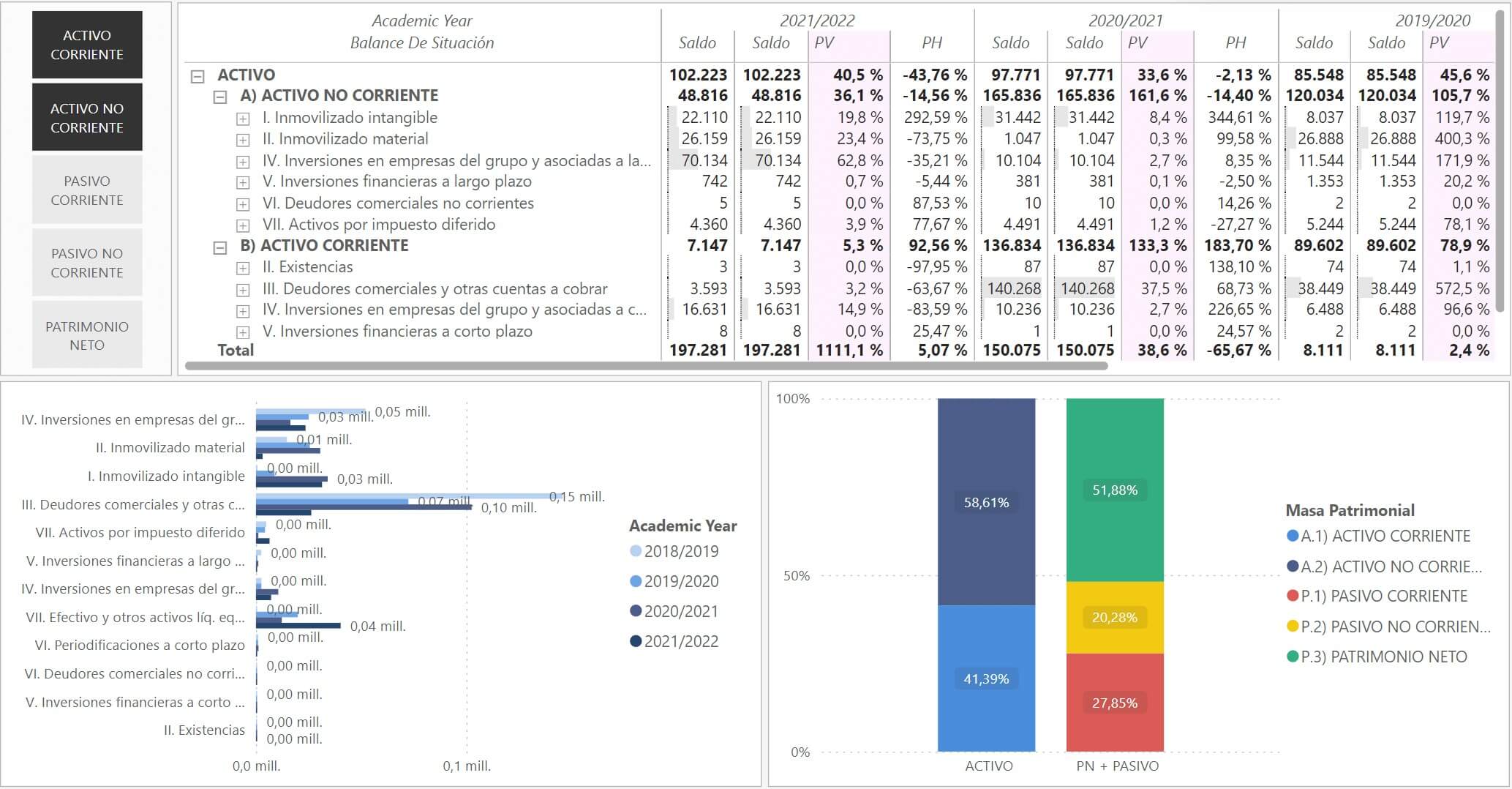Click the Balance De Situación header

(422, 42)
